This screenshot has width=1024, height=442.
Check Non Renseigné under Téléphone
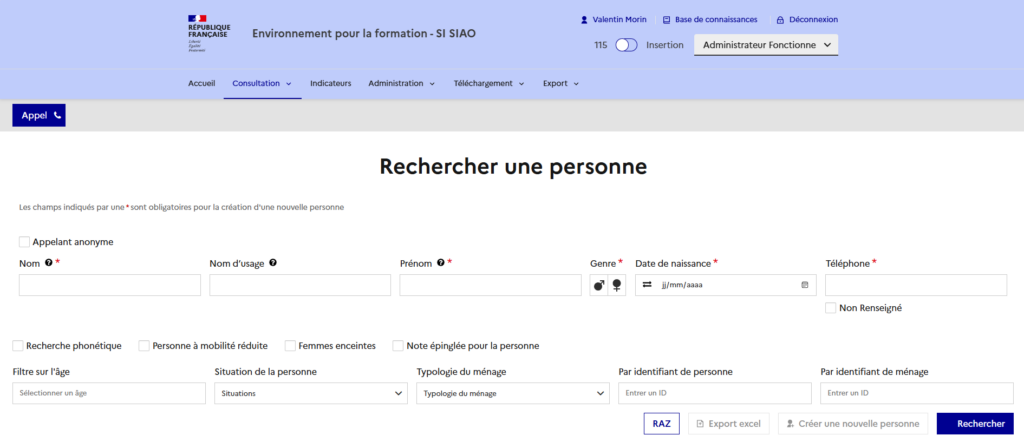pyautogui.click(x=831, y=308)
